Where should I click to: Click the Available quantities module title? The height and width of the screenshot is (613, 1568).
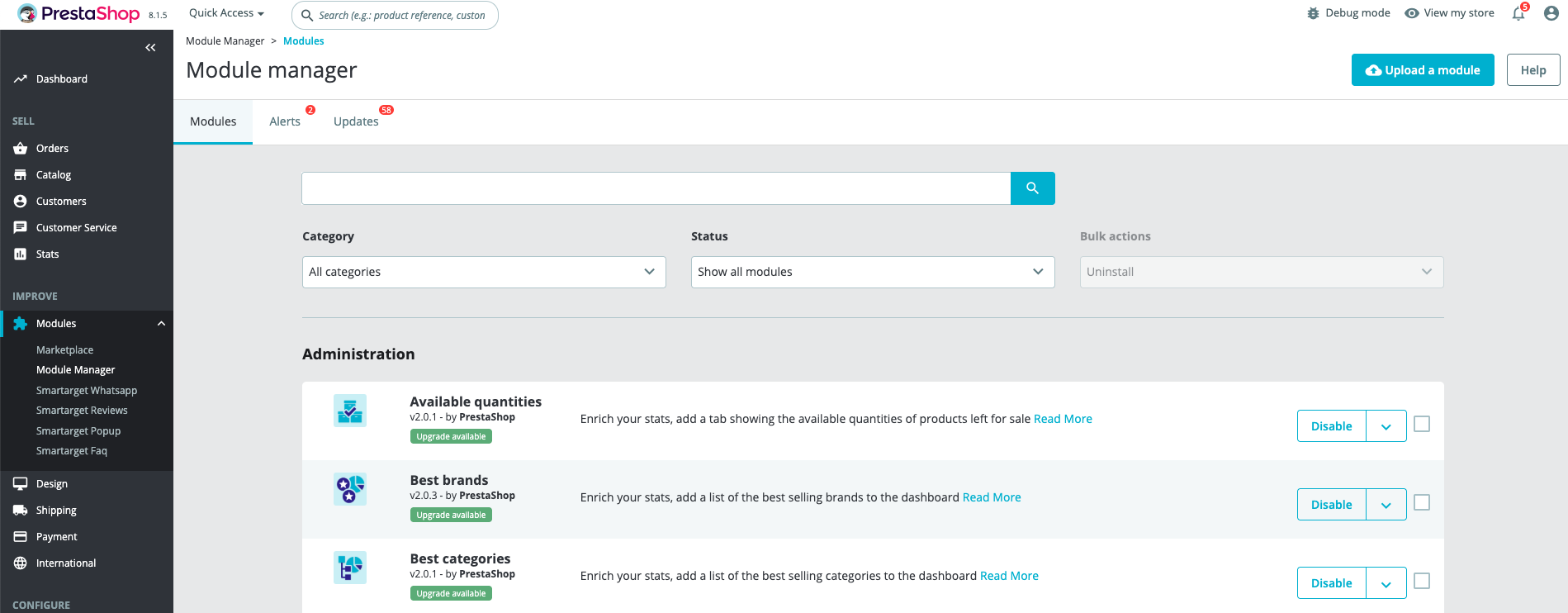click(x=476, y=402)
